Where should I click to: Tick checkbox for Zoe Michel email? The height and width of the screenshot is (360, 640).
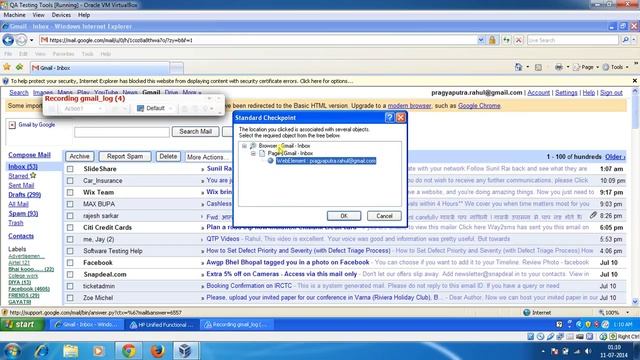click(70, 298)
